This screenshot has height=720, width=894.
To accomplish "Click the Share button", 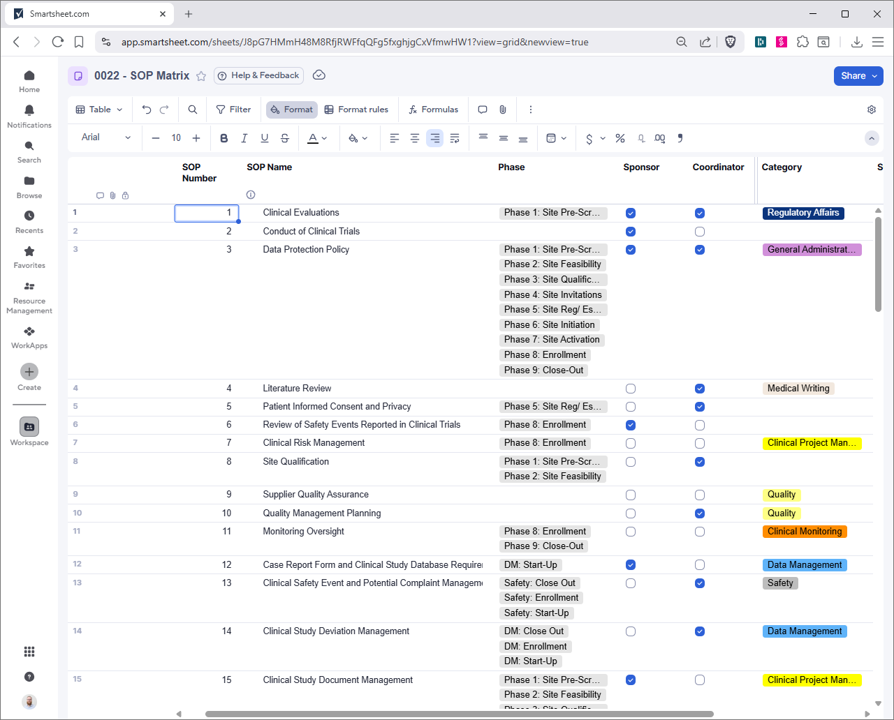I will pos(858,76).
